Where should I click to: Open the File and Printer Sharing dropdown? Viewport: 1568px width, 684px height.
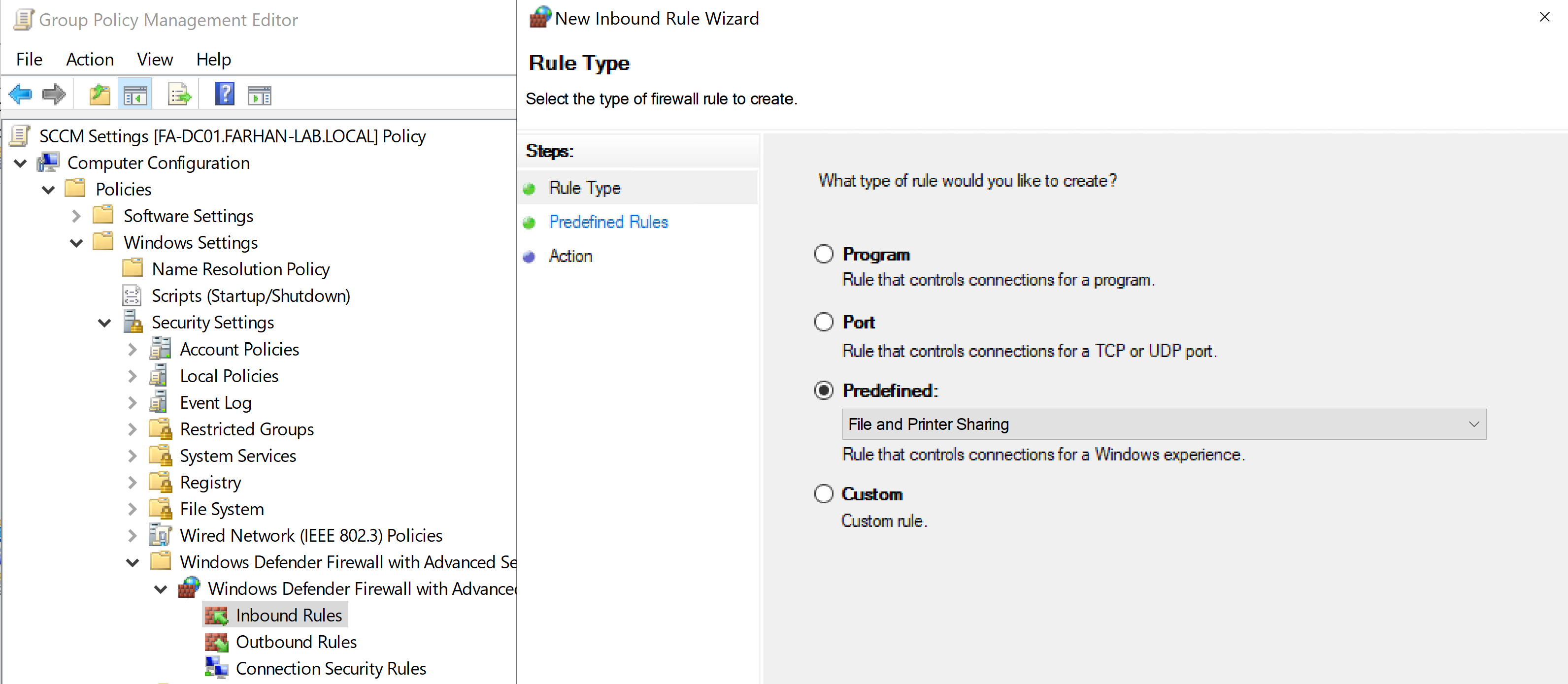click(x=1163, y=424)
